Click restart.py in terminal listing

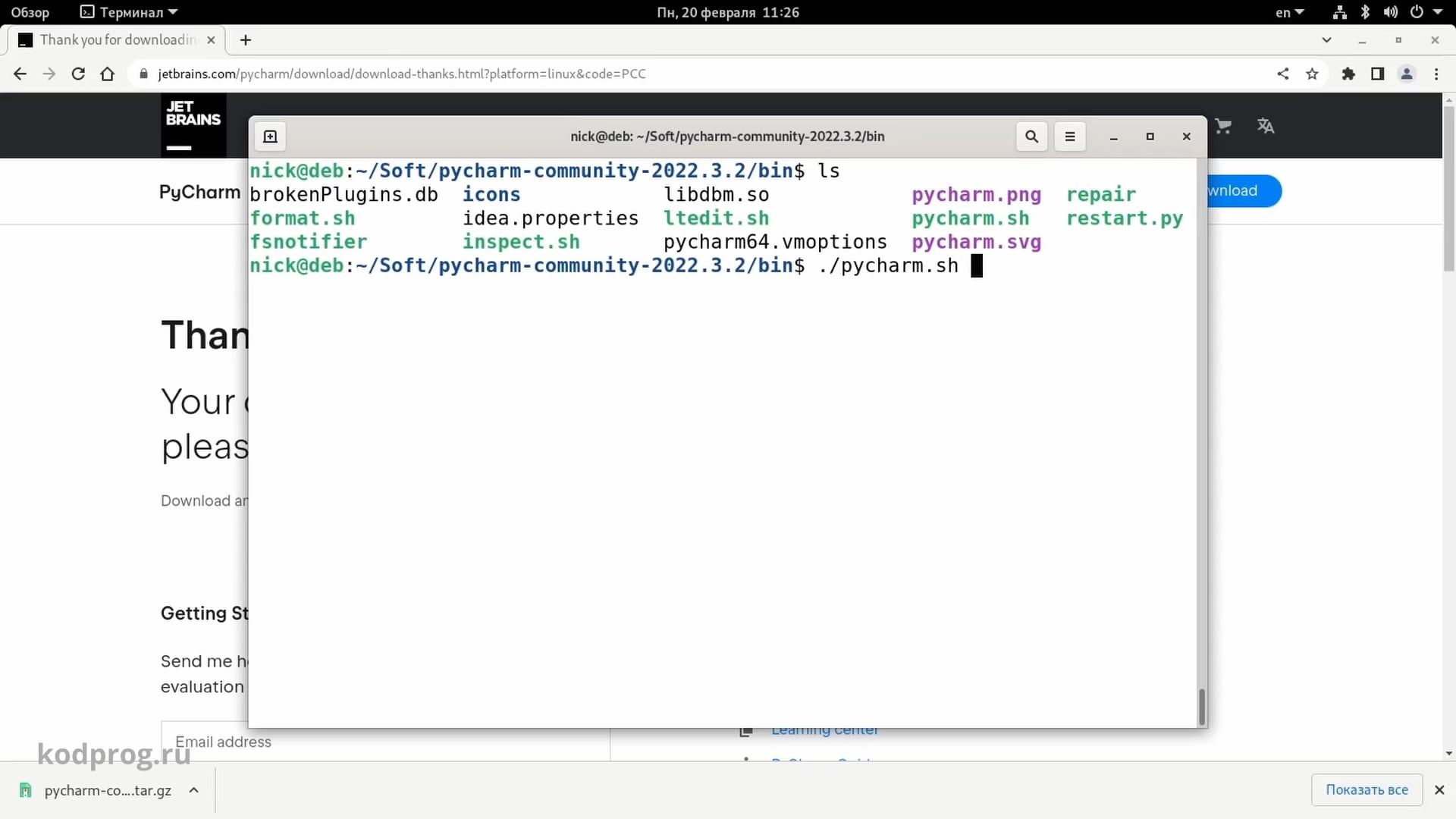(1125, 218)
